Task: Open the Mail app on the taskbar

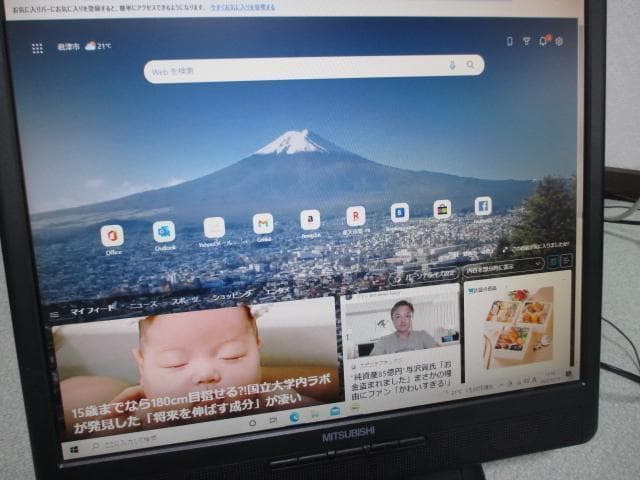Action: coord(335,412)
